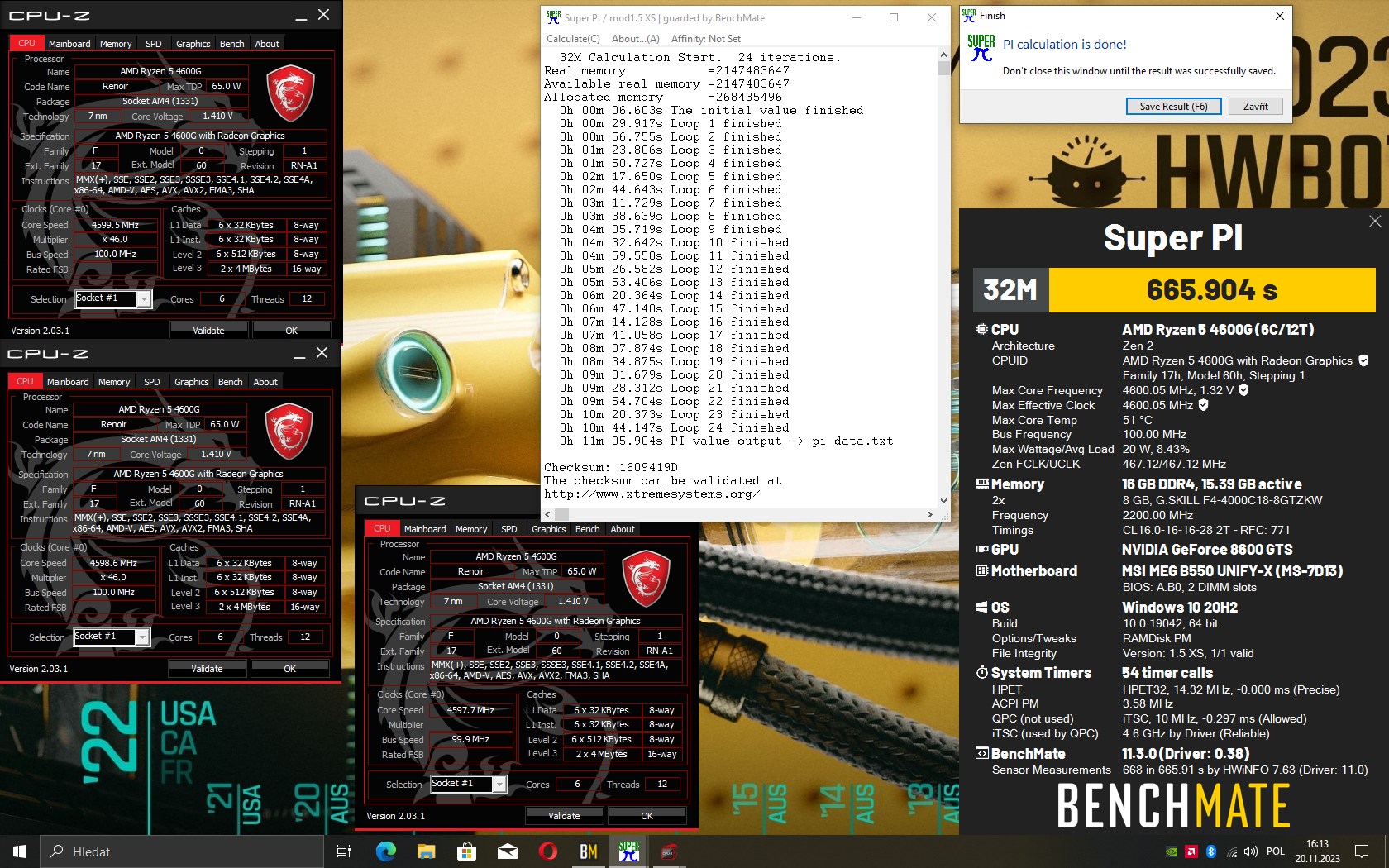Open the Mail app from the taskbar
Viewport: 1389px width, 868px height.
(507, 851)
